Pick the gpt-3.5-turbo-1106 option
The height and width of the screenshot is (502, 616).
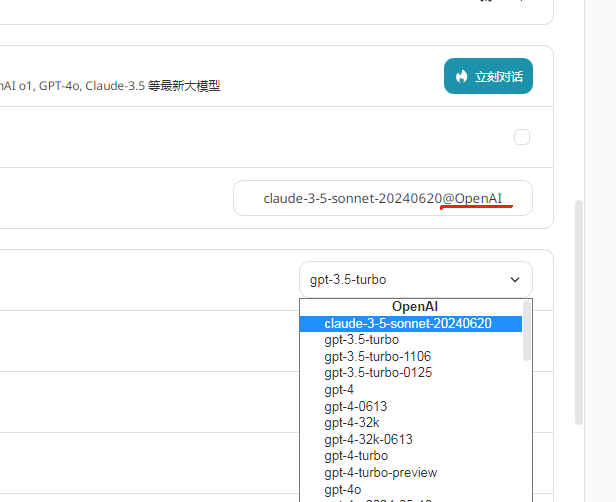(x=411, y=356)
